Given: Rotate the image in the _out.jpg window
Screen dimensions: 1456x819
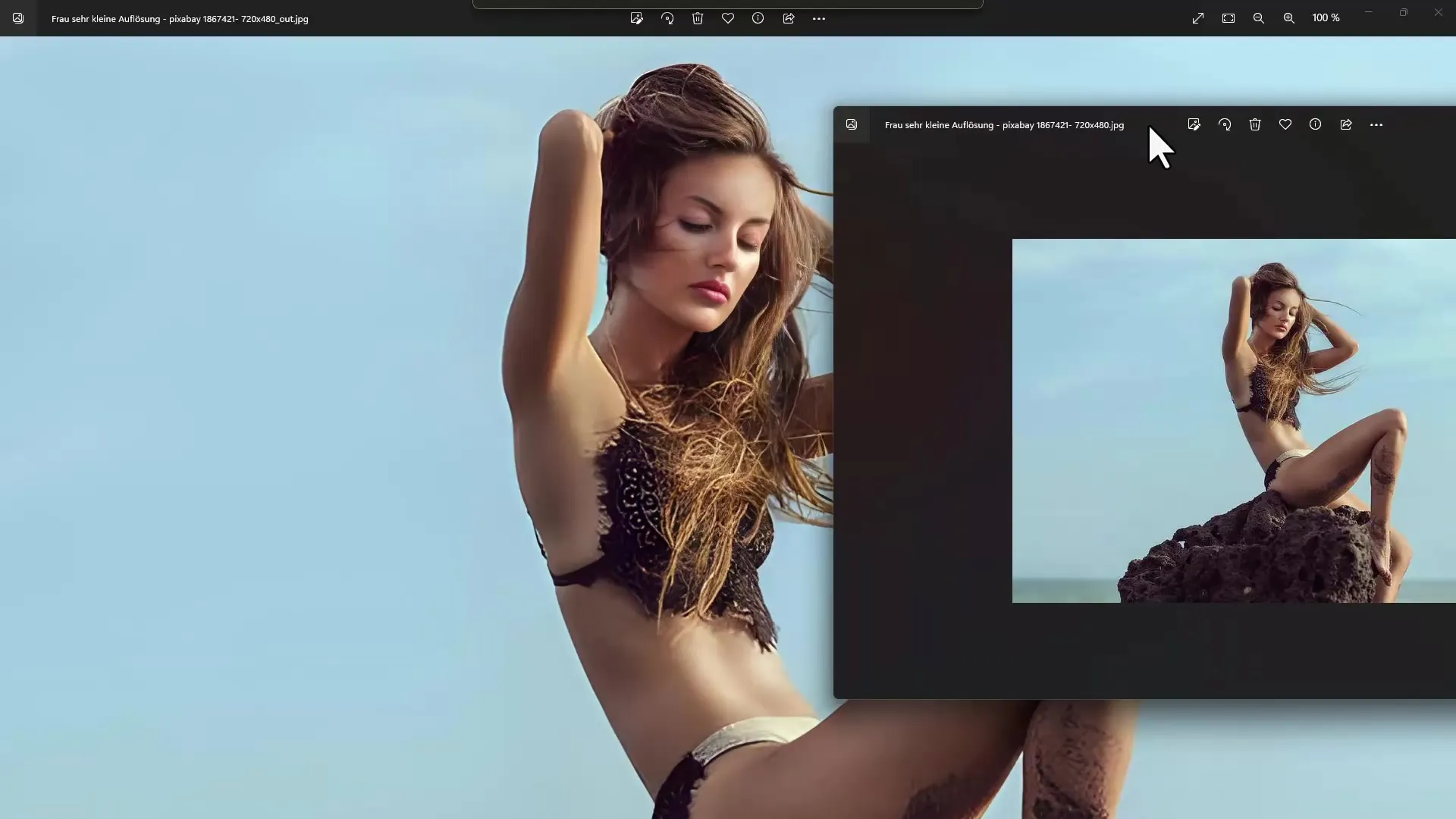Looking at the screenshot, I should pos(667,18).
